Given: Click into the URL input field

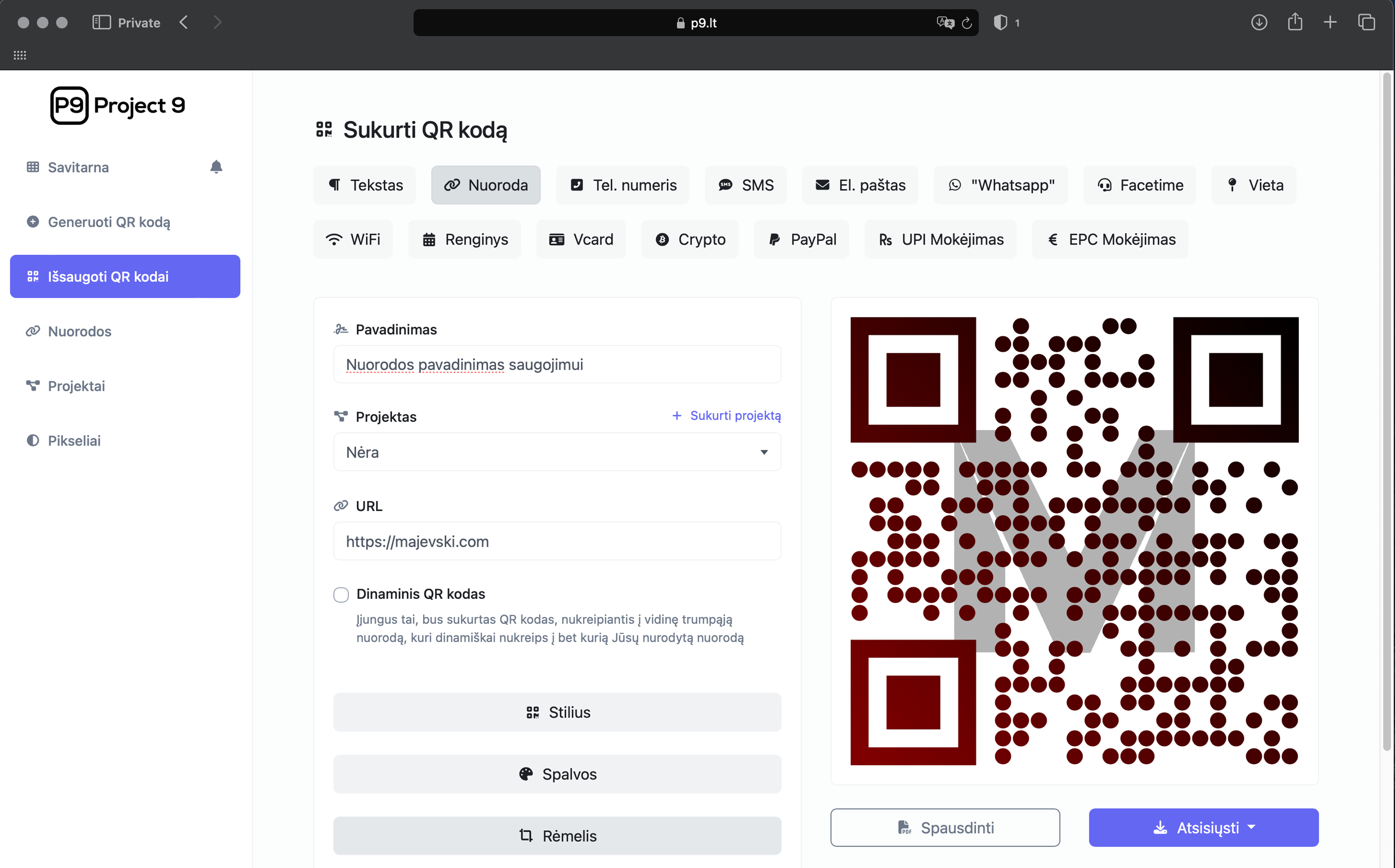Looking at the screenshot, I should tap(557, 541).
